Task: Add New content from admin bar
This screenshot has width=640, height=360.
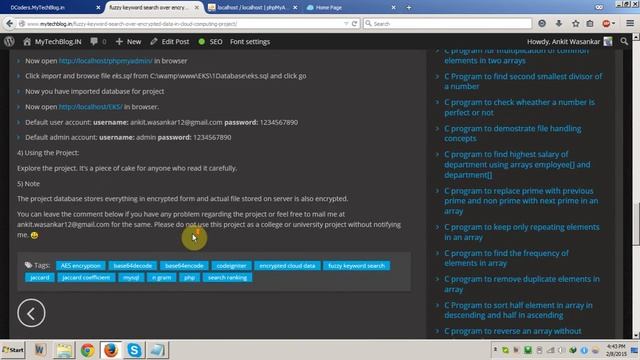Action: (x=128, y=42)
